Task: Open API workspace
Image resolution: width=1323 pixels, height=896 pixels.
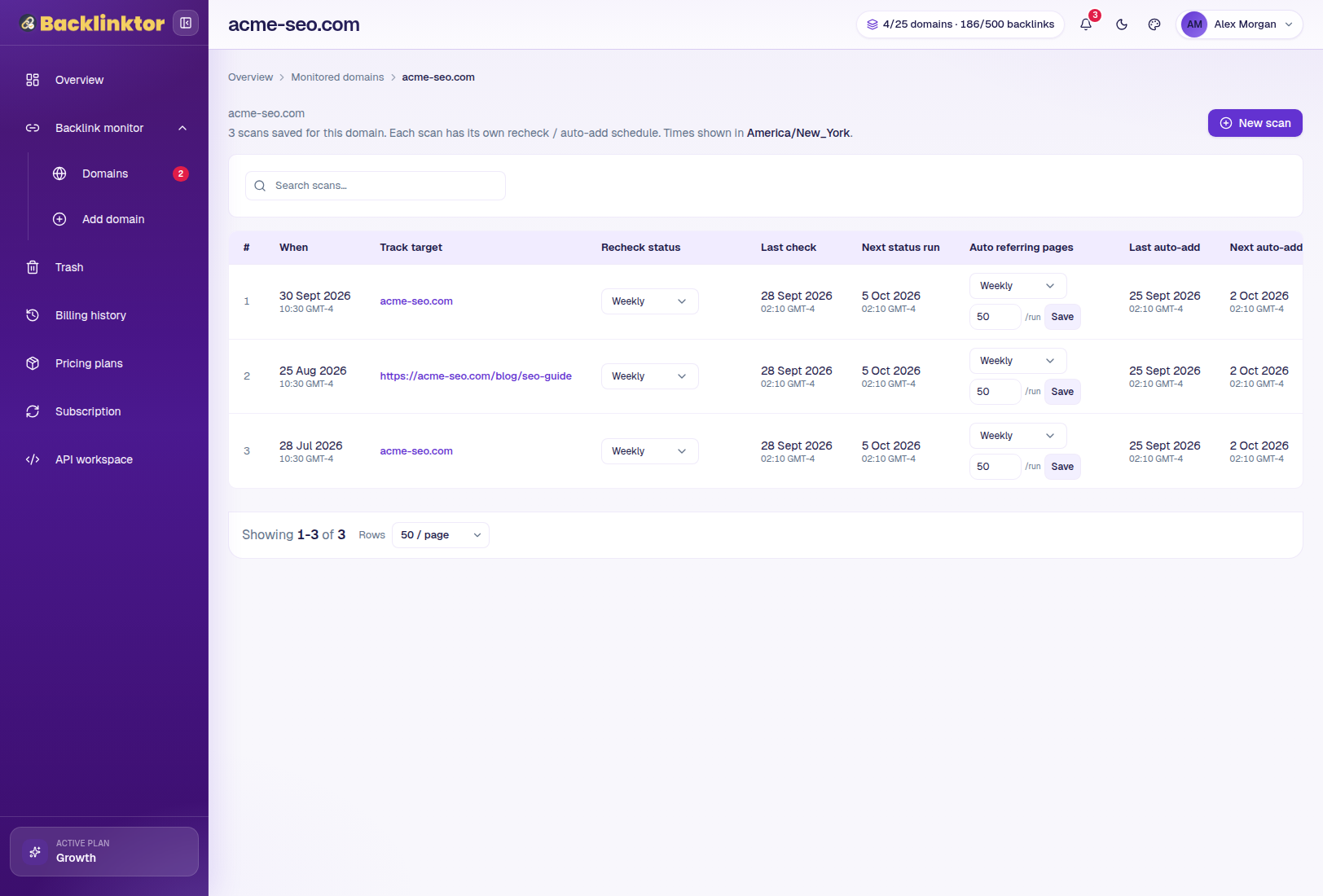Action: 104,459
